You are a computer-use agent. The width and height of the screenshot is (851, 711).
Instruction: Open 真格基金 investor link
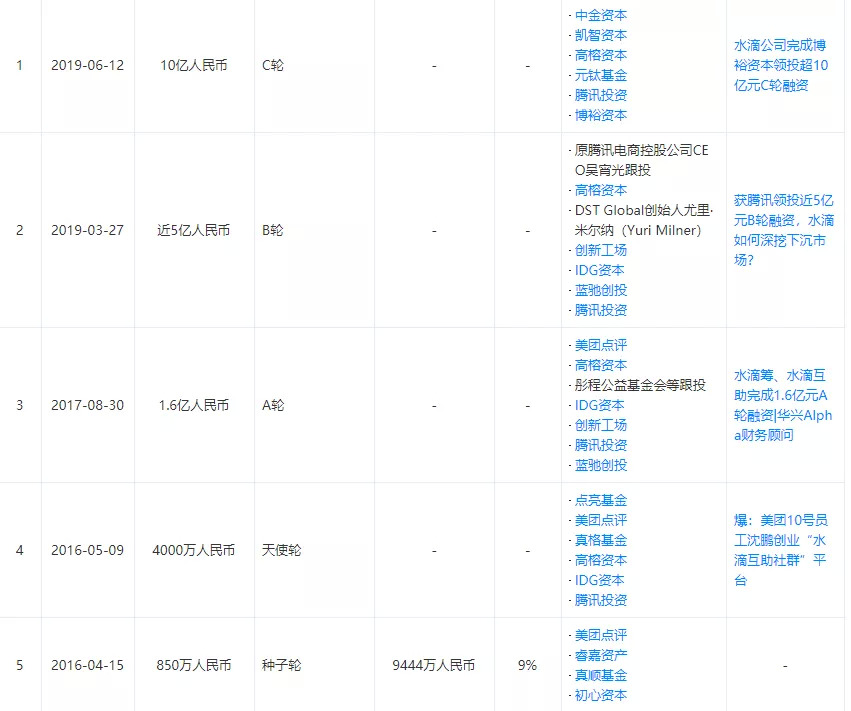point(601,541)
